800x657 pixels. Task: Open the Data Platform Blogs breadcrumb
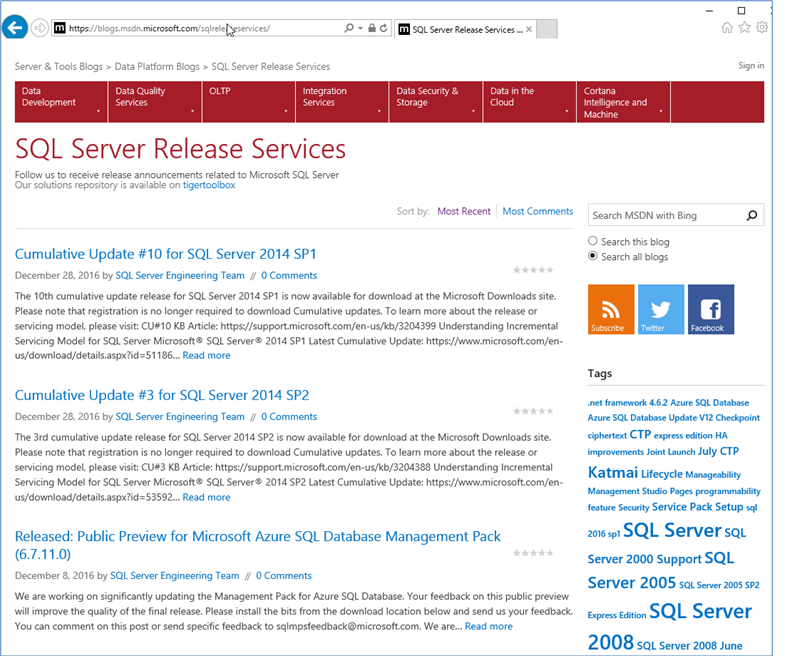tap(157, 66)
